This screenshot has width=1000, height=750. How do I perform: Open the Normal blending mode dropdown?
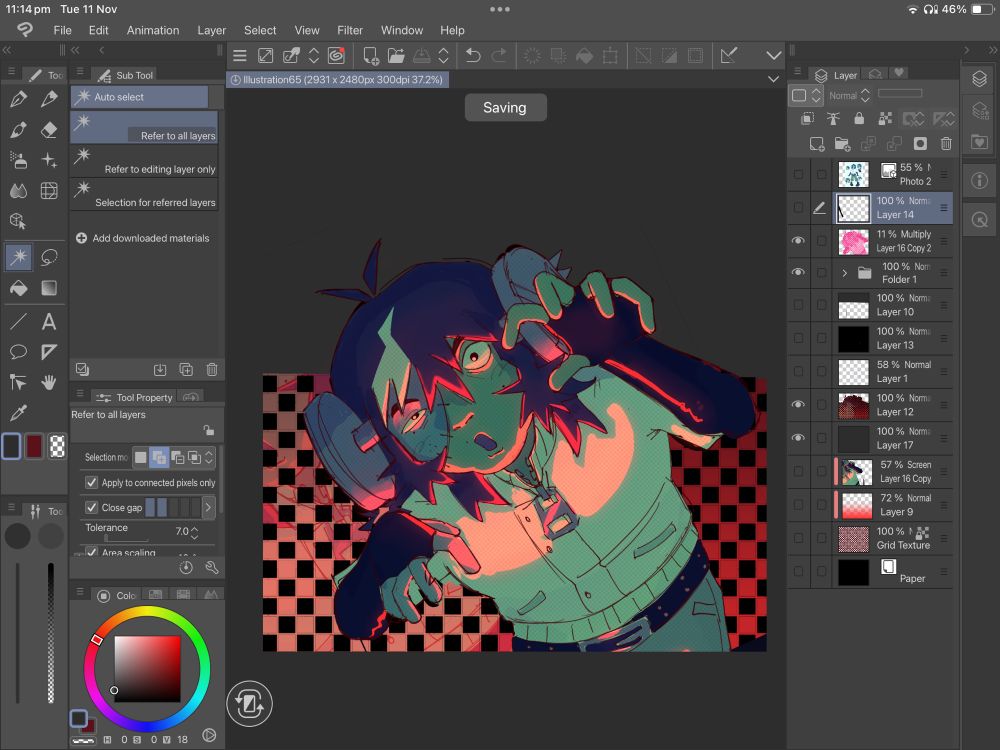point(843,96)
